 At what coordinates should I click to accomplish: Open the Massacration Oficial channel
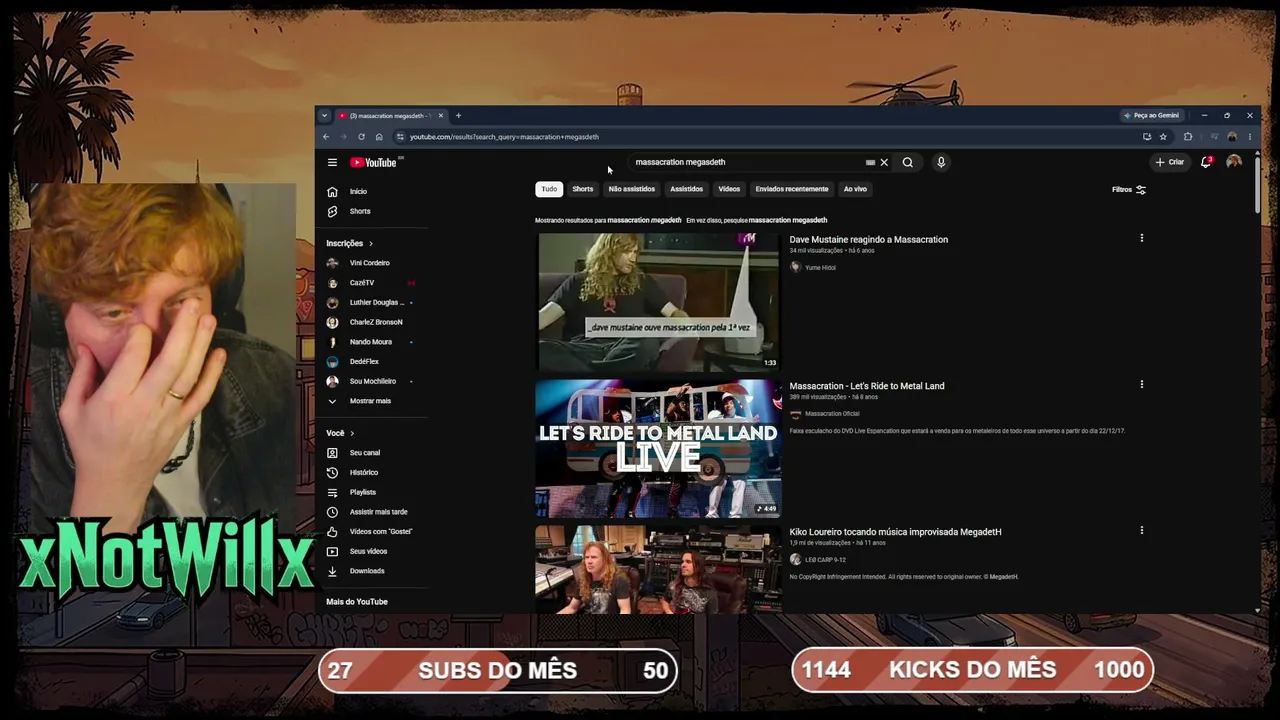[832, 414]
